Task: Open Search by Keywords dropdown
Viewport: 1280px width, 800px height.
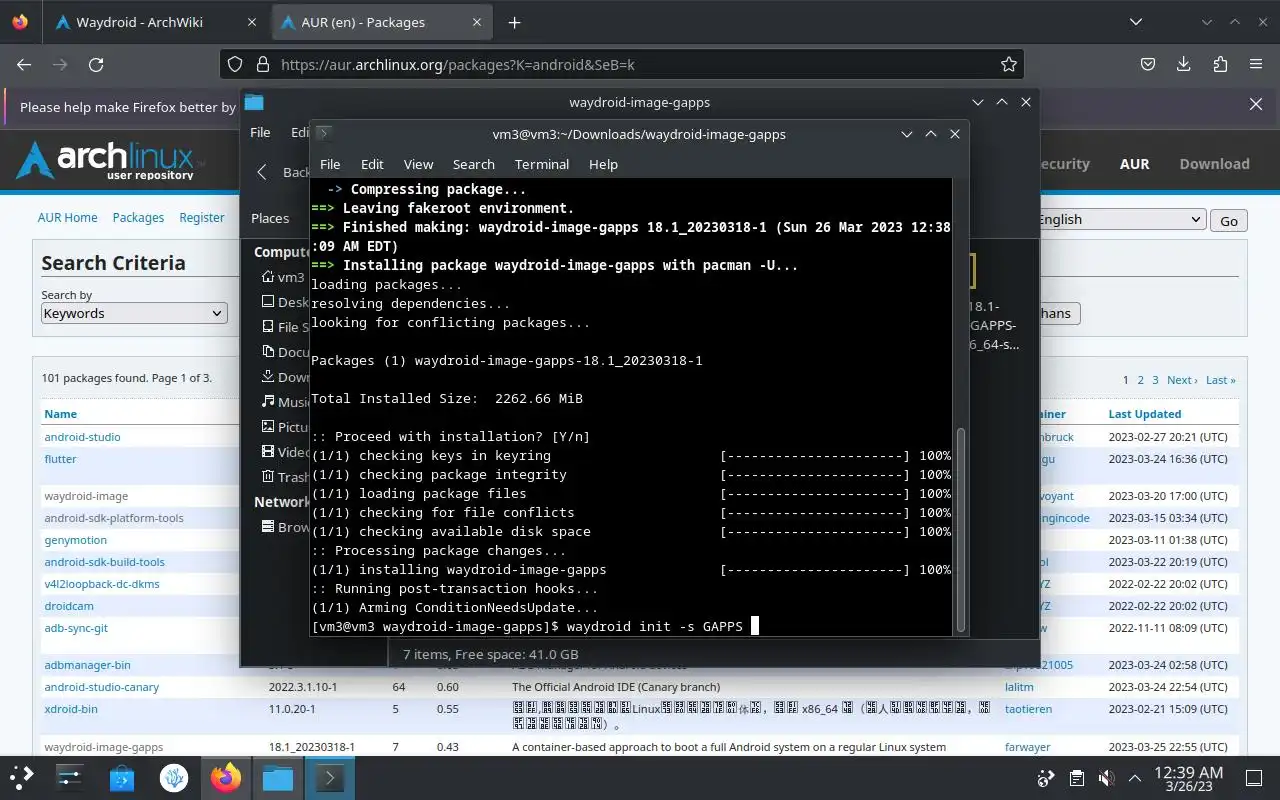Action: click(134, 313)
